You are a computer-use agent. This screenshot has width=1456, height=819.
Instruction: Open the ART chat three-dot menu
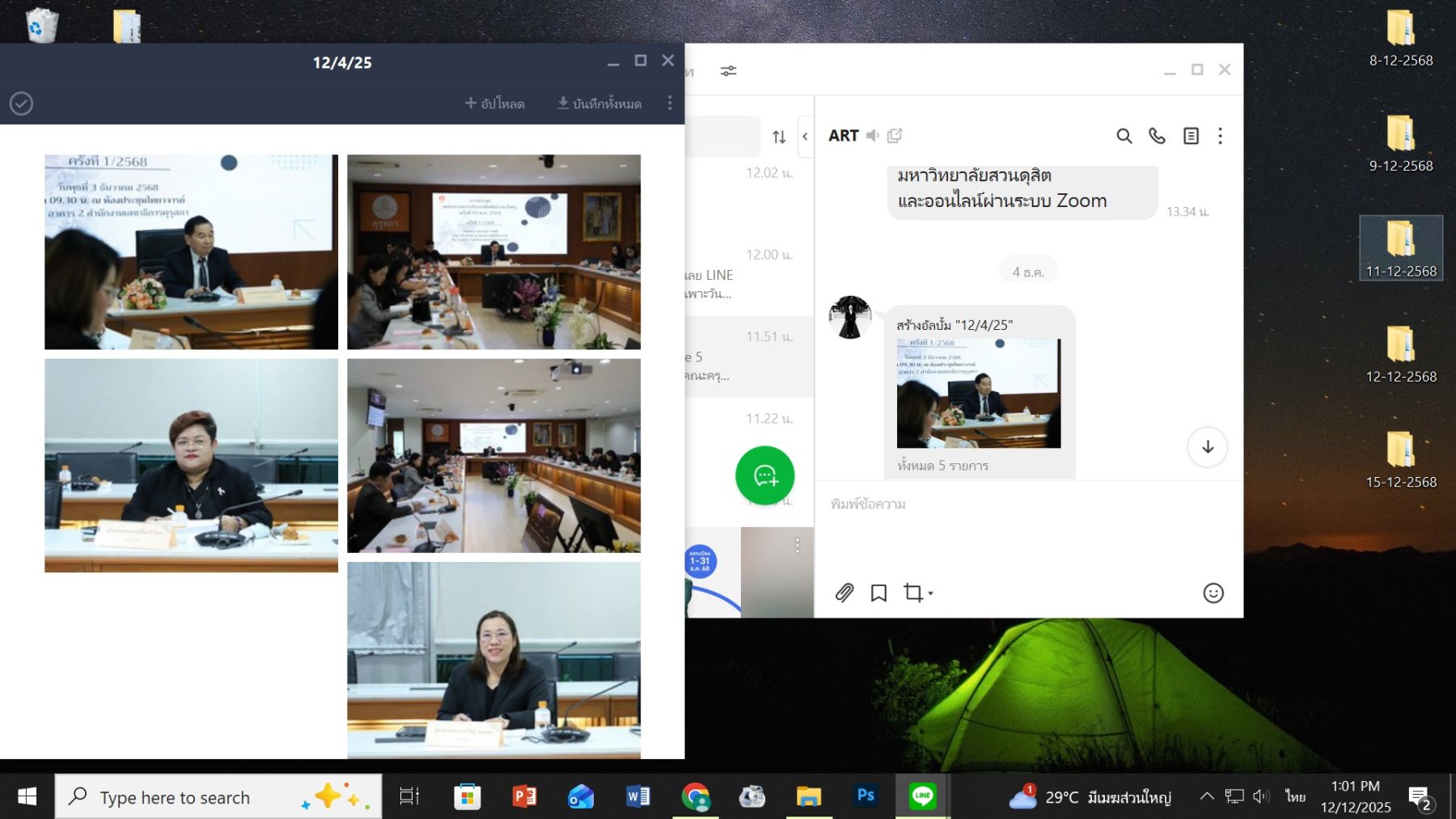1220,136
